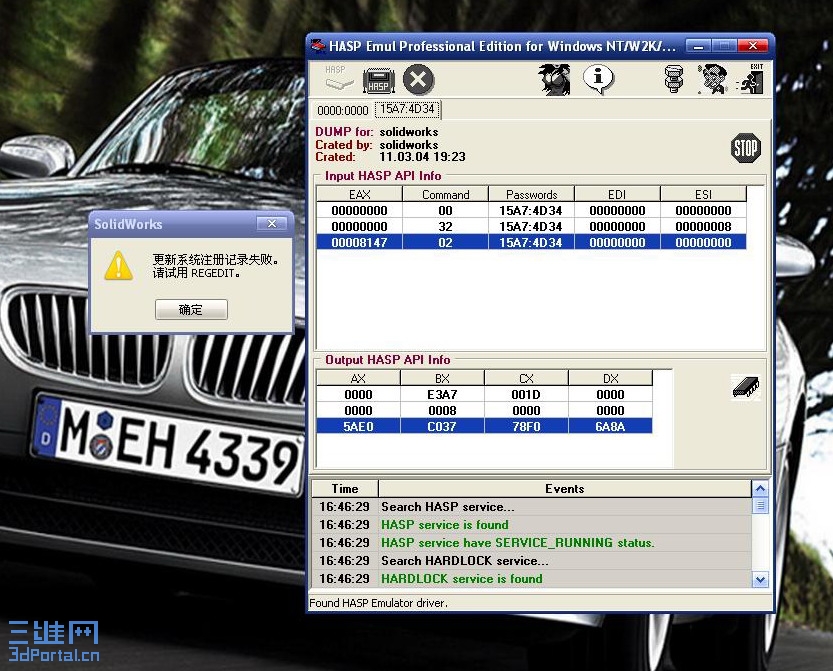Open the info speech-bubble icon
The height and width of the screenshot is (671, 833).
point(598,79)
